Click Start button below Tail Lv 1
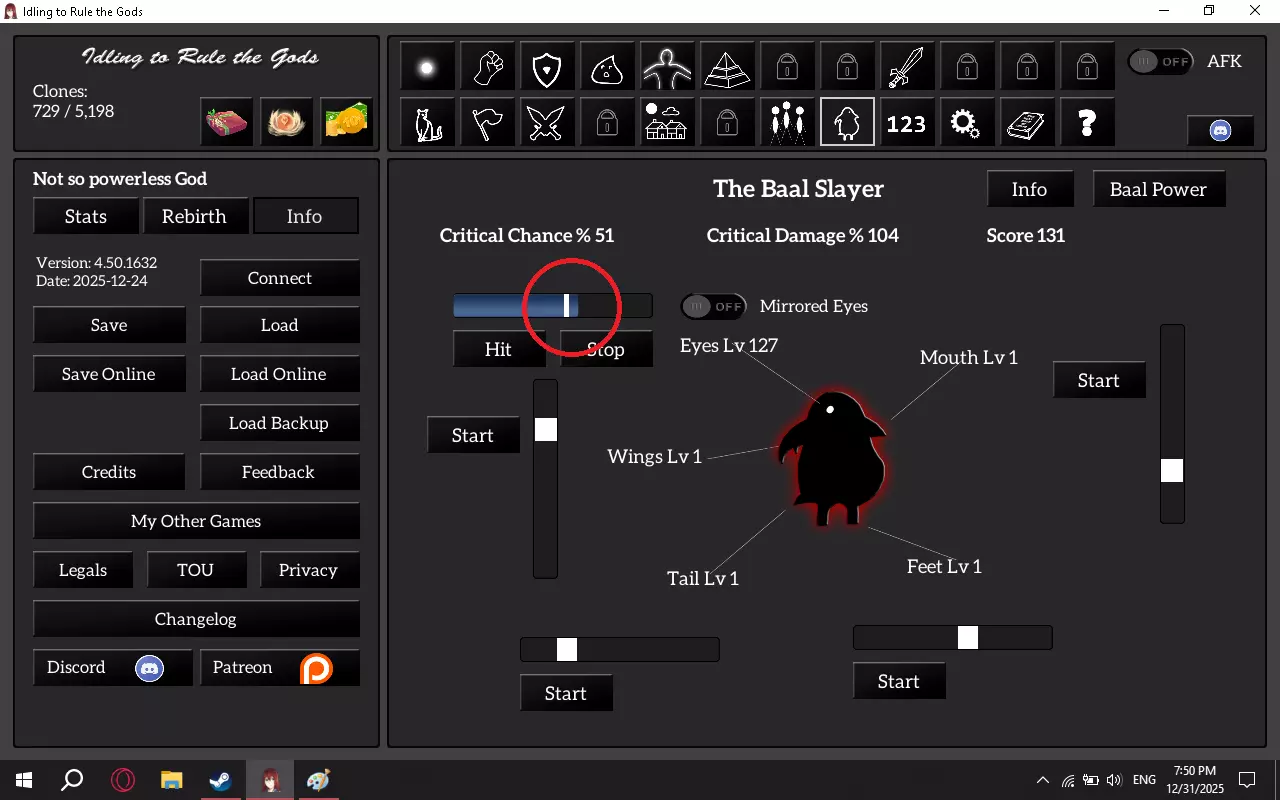The image size is (1280, 800). pos(565,693)
